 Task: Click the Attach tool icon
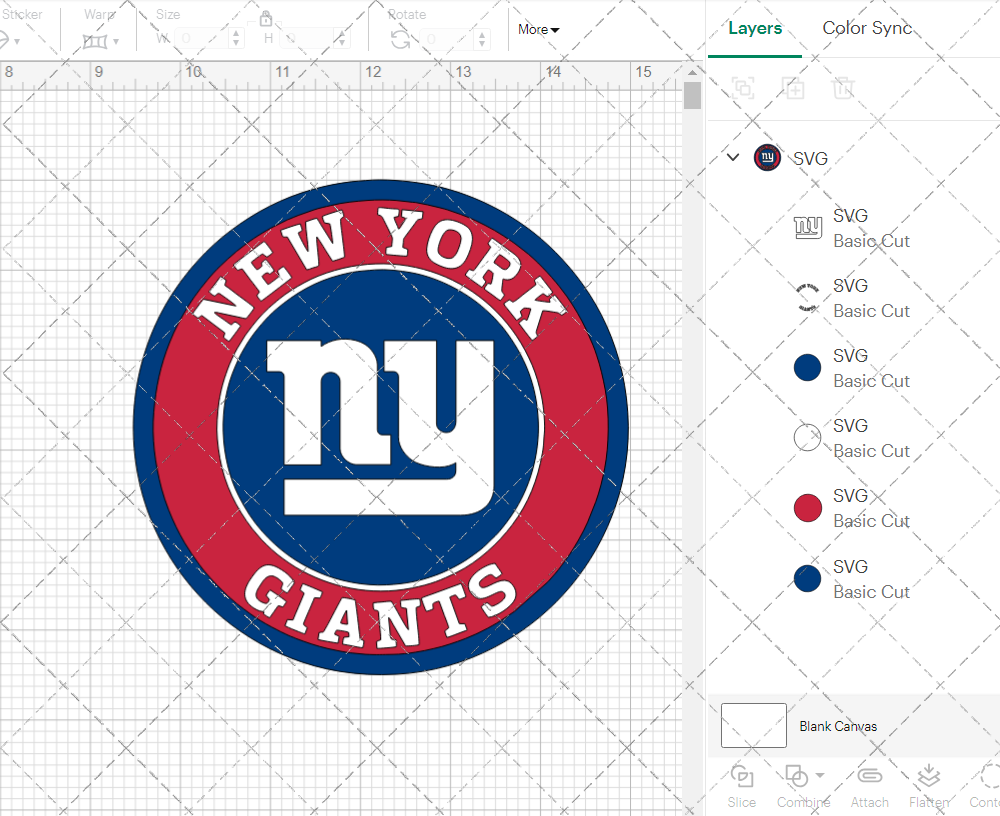(869, 776)
